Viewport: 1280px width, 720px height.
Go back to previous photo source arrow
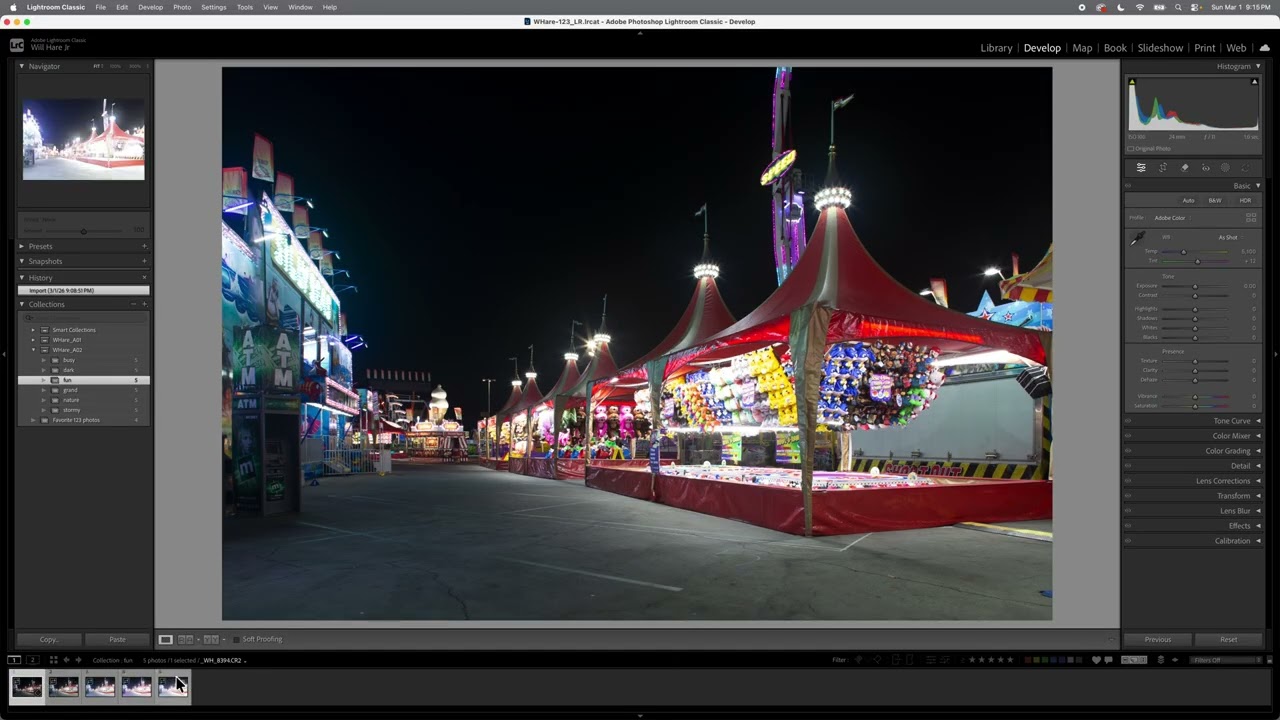point(67,660)
